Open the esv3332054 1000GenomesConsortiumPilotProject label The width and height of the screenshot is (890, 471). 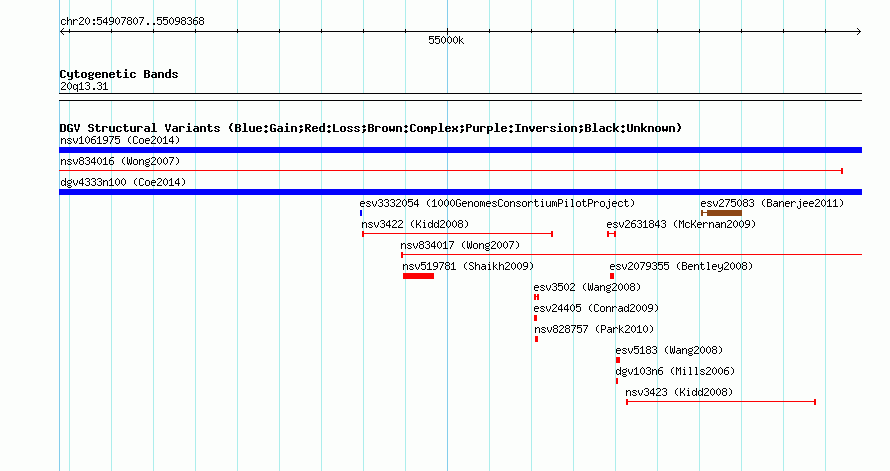click(x=497, y=203)
